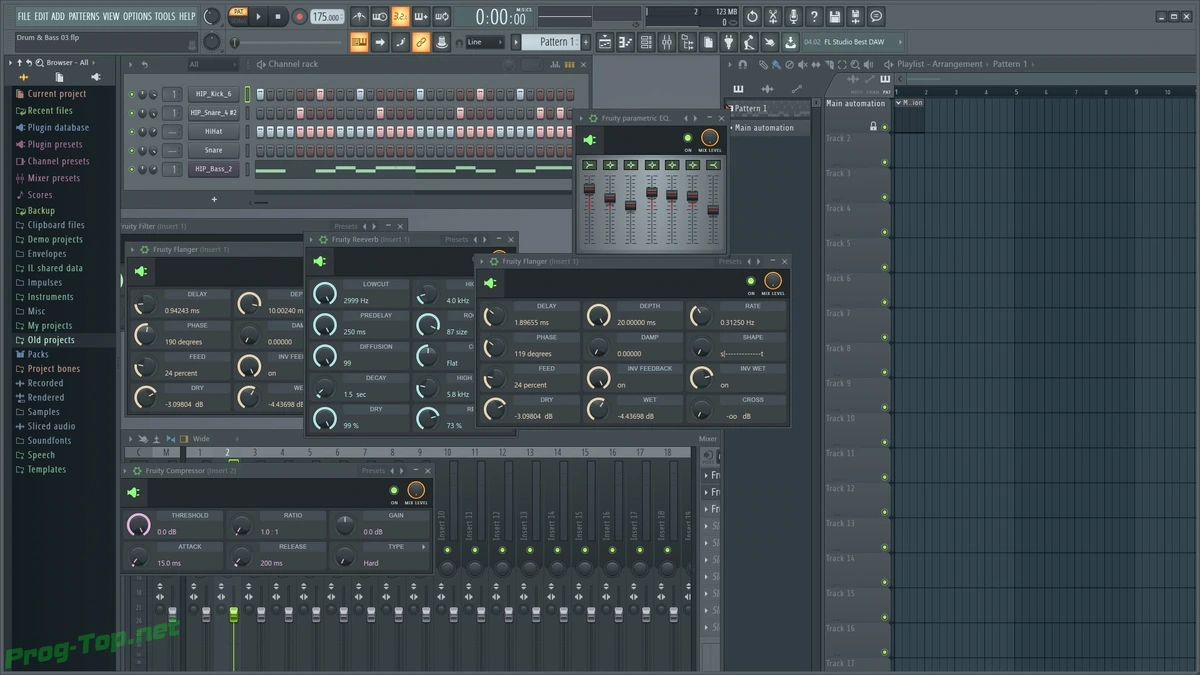This screenshot has width=1200, height=675.
Task: Add a channel with the plus button
Action: (x=213, y=199)
